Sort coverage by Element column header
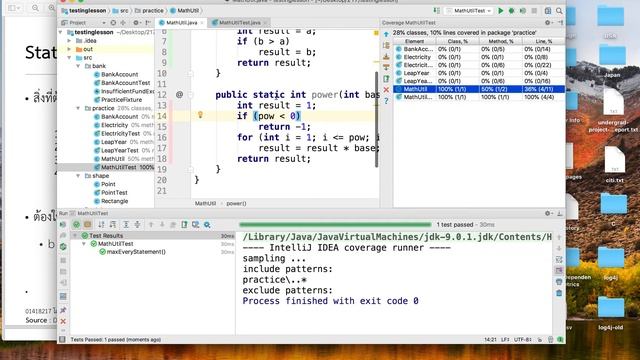This screenshot has height=360, width=640. (414, 41)
